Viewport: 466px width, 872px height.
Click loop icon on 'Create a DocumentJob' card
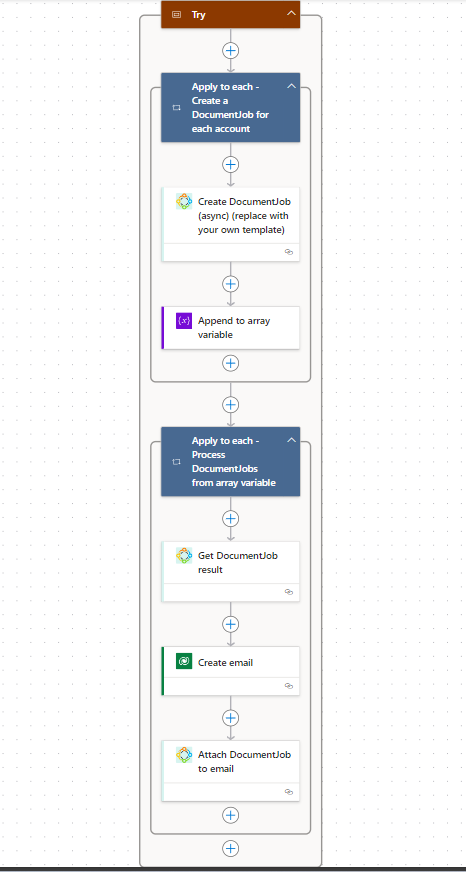click(x=176, y=108)
